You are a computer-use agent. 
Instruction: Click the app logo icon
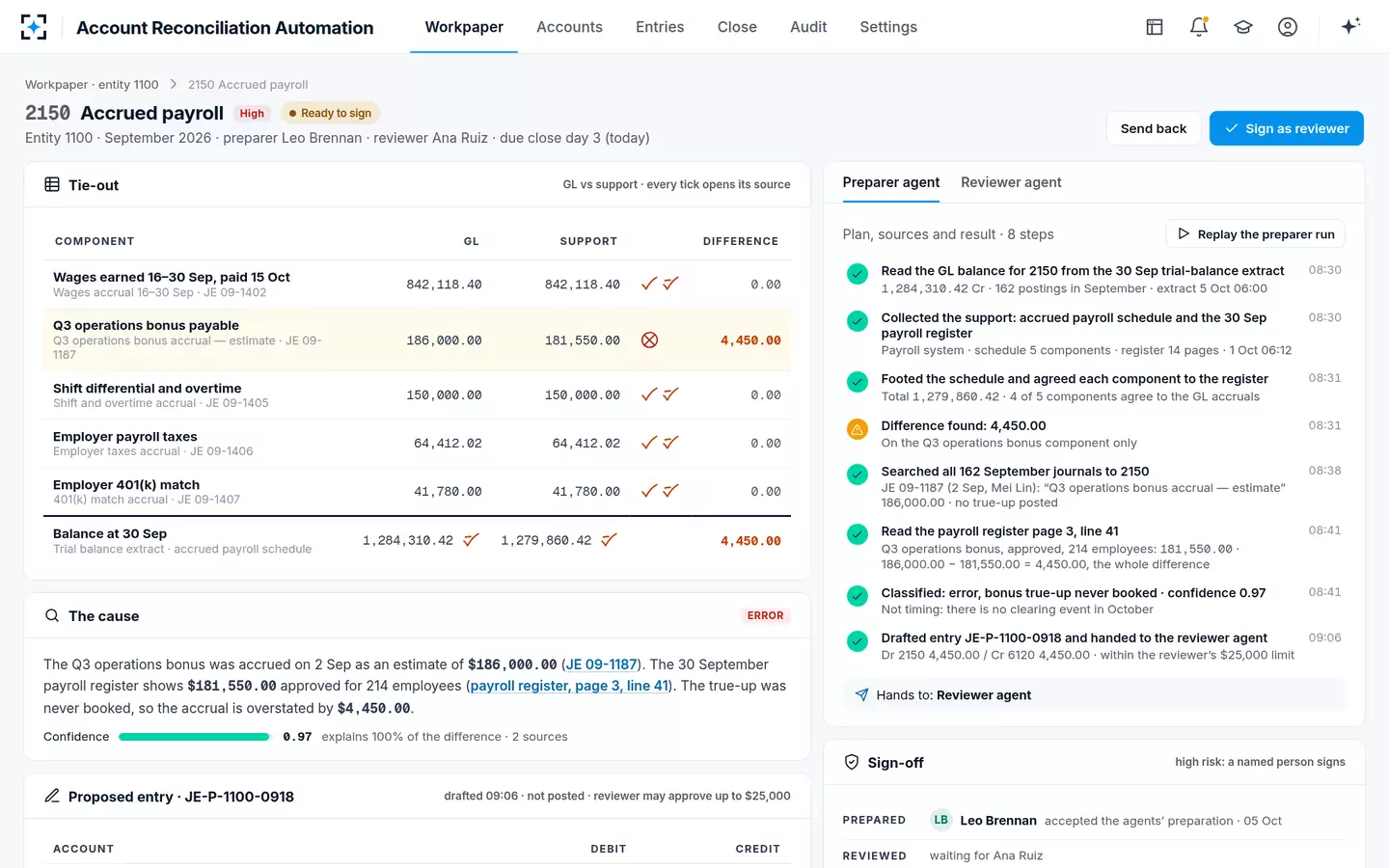(34, 27)
